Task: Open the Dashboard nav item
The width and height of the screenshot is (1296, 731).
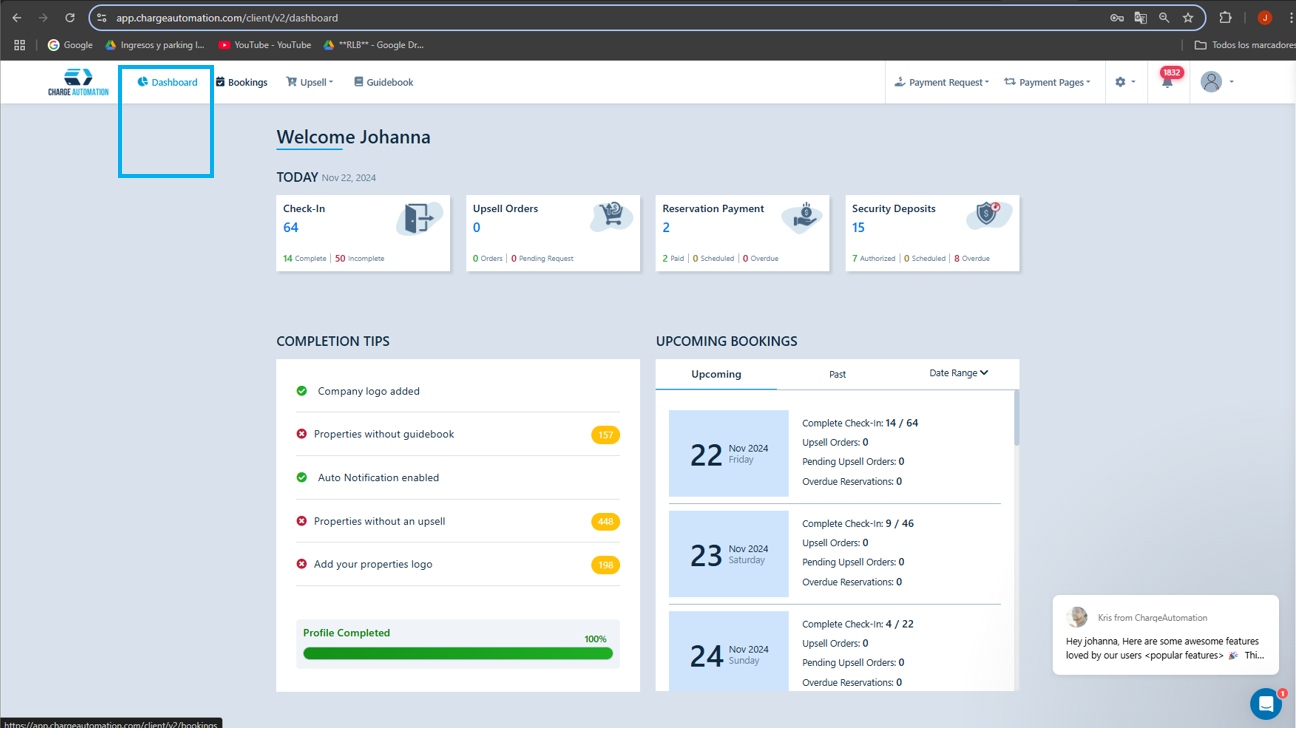Action: (167, 82)
